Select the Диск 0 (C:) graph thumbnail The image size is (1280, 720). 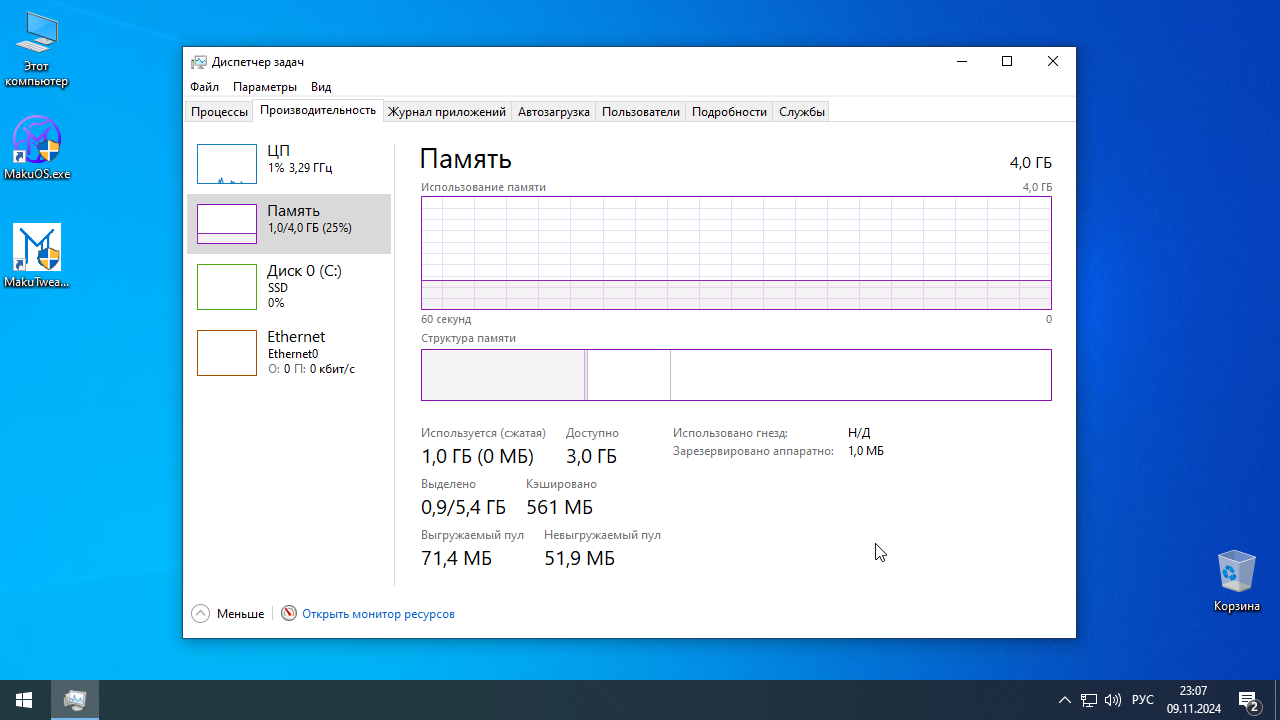227,287
